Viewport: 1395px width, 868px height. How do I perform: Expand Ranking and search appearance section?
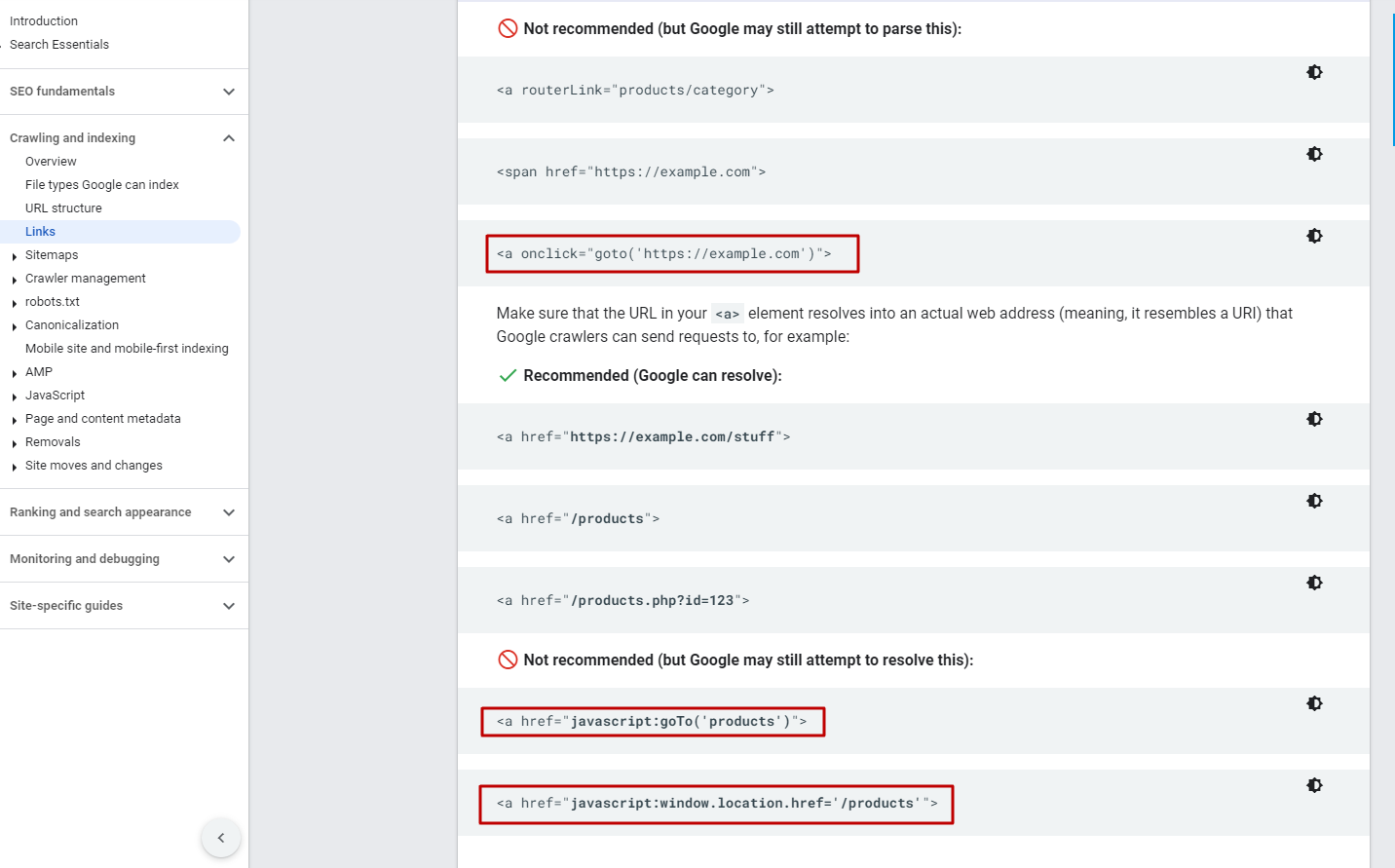coord(229,512)
